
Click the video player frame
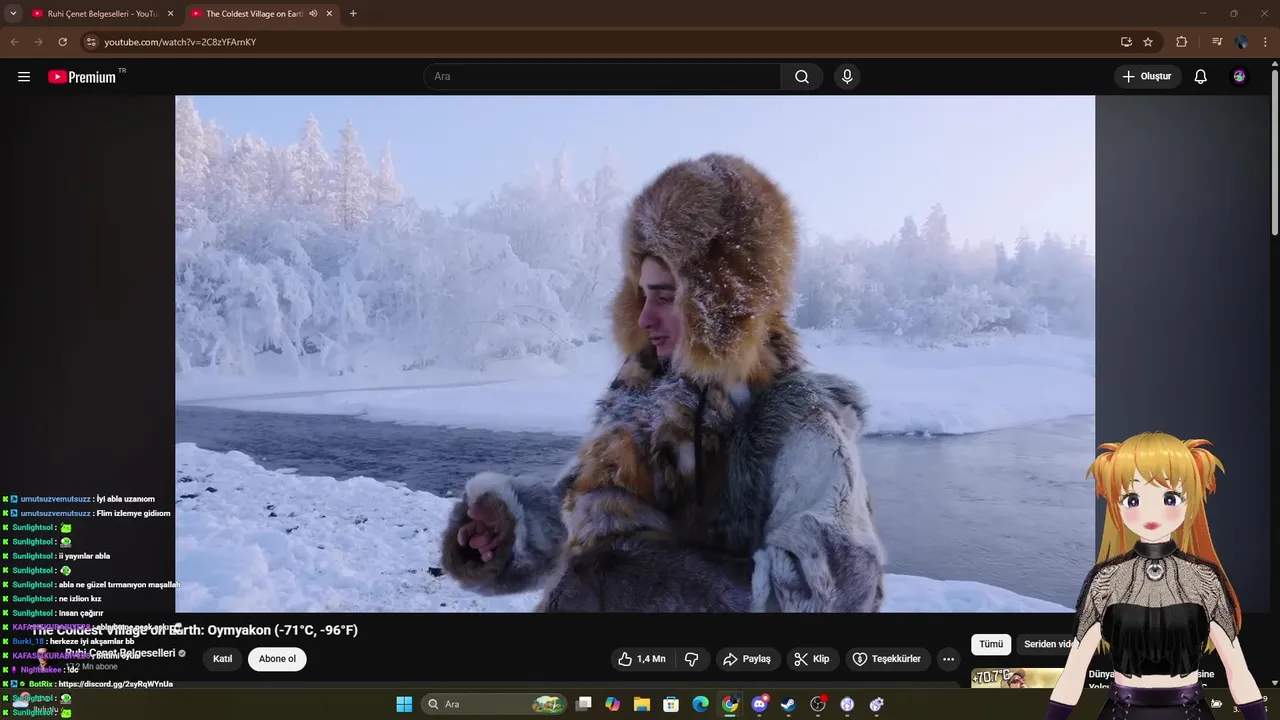click(x=635, y=354)
